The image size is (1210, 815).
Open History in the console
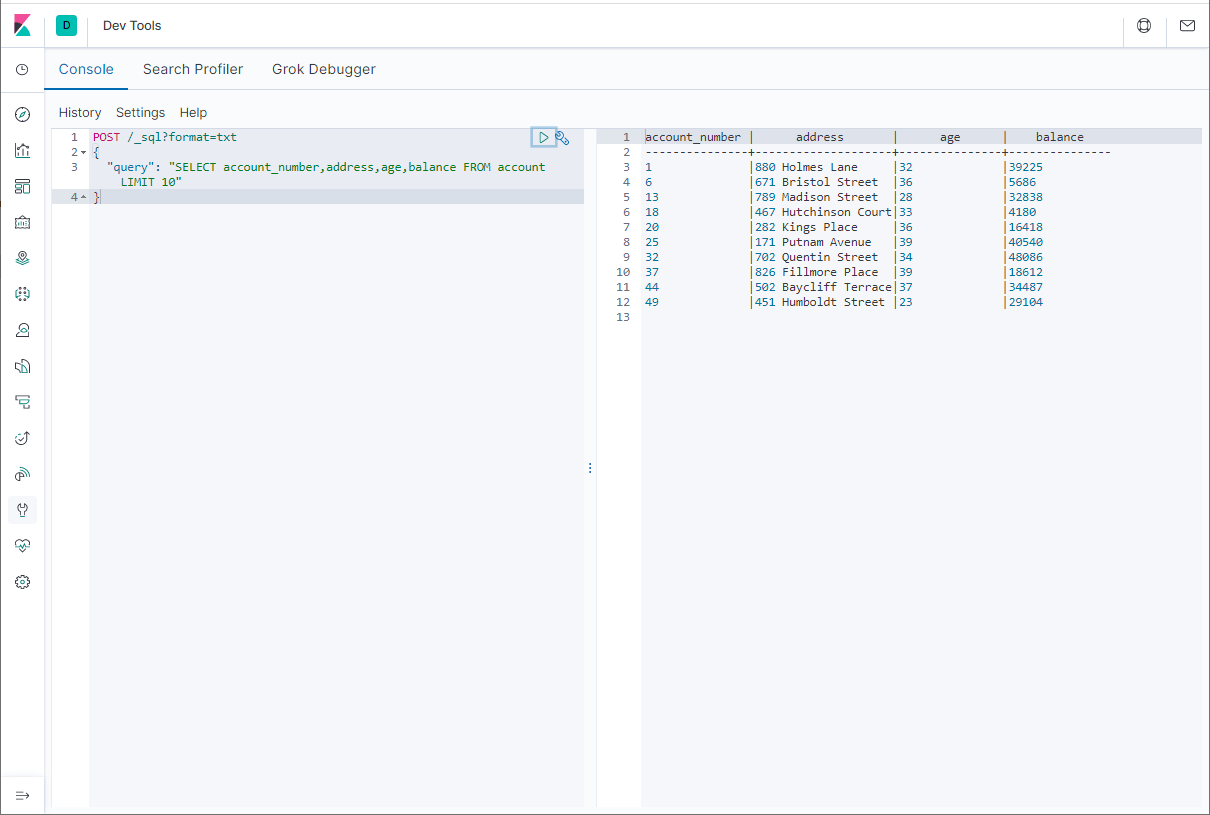[x=80, y=113]
